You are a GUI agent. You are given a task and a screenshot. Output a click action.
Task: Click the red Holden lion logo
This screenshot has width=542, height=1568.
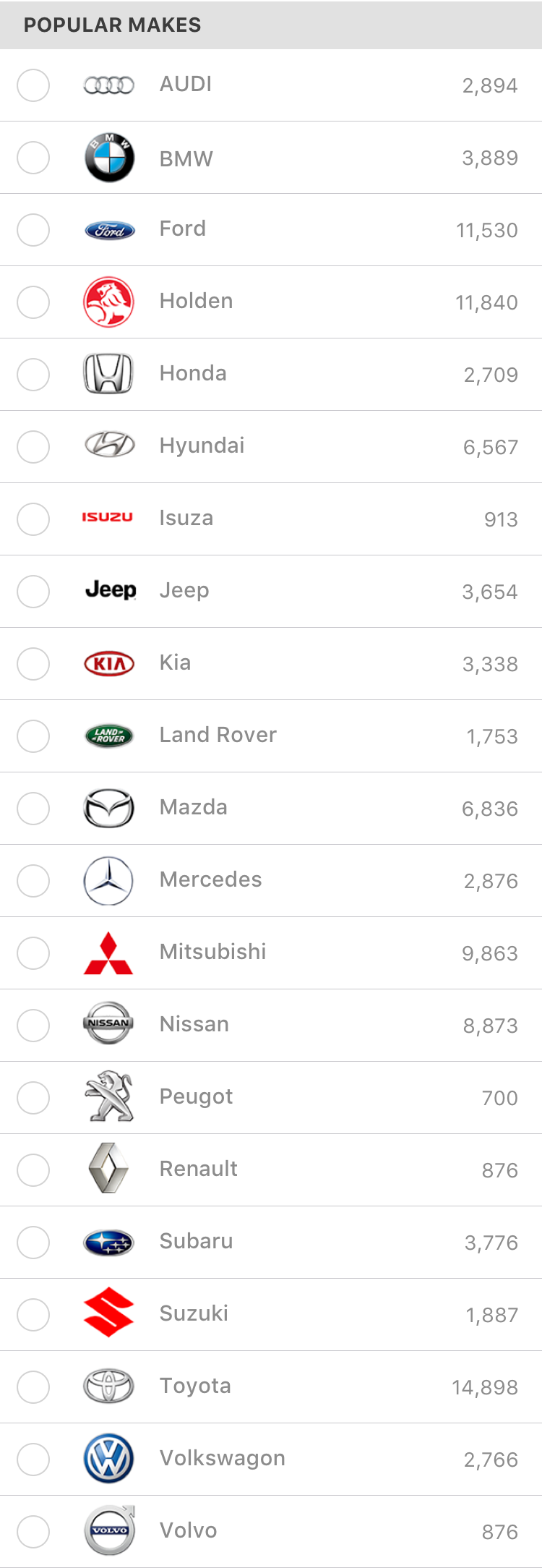point(108,302)
